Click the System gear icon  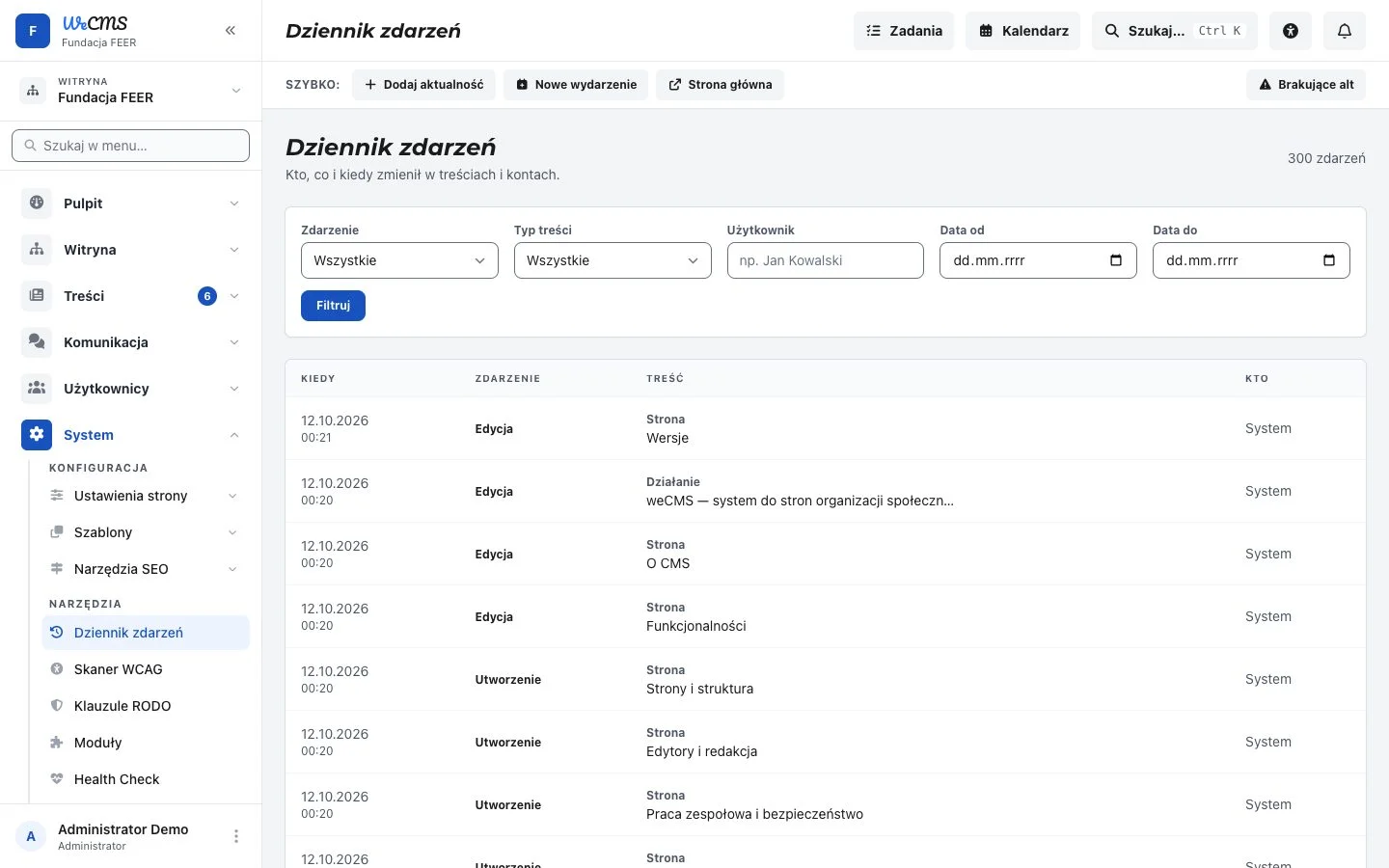pos(37,435)
